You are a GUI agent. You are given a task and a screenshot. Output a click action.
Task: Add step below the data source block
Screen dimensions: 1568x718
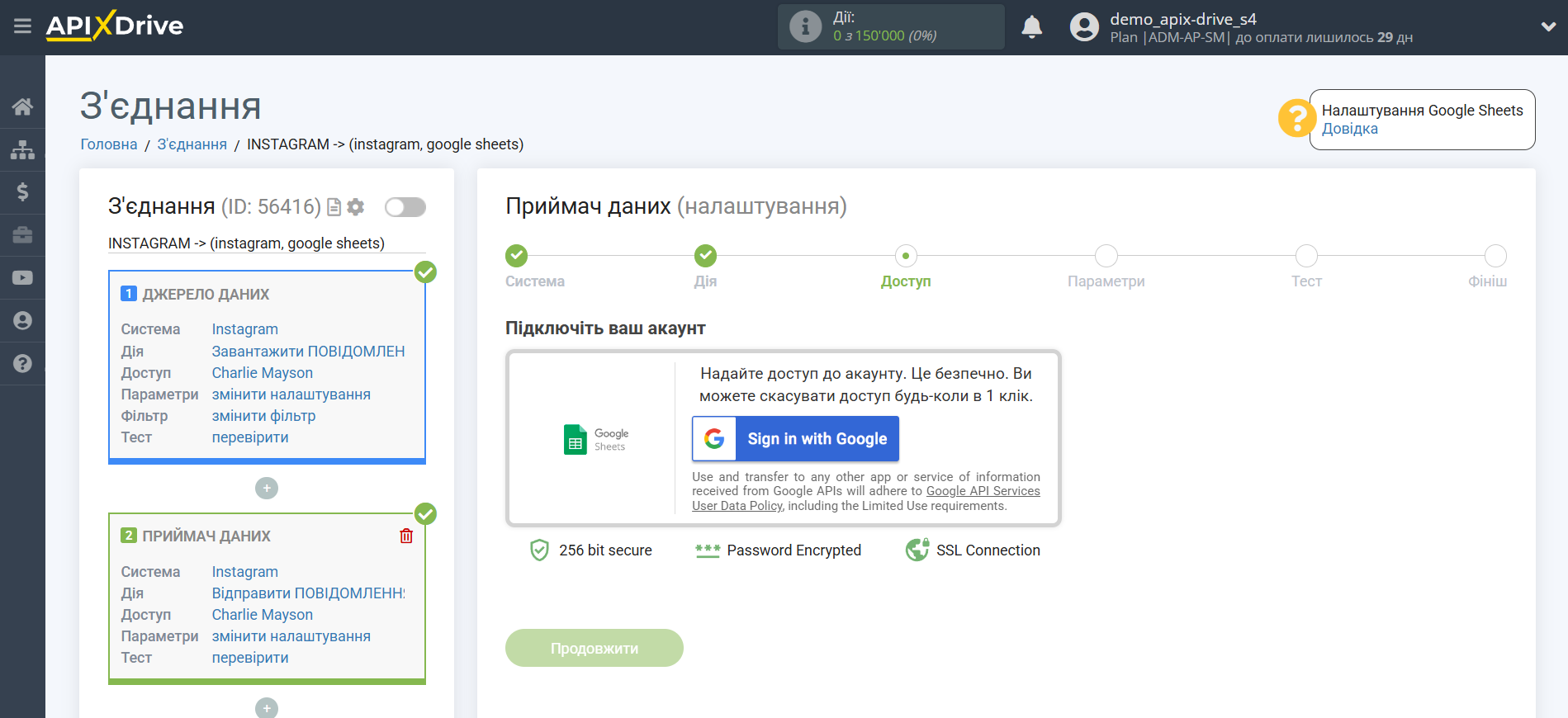click(266, 489)
